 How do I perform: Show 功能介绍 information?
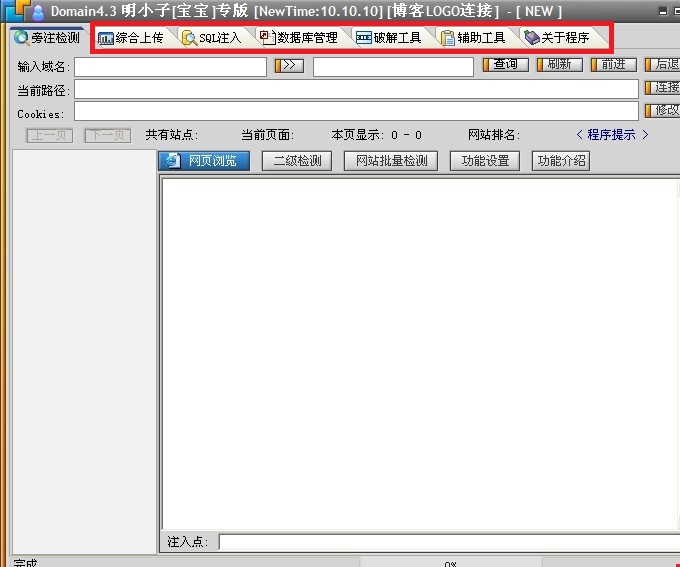pyautogui.click(x=560, y=160)
